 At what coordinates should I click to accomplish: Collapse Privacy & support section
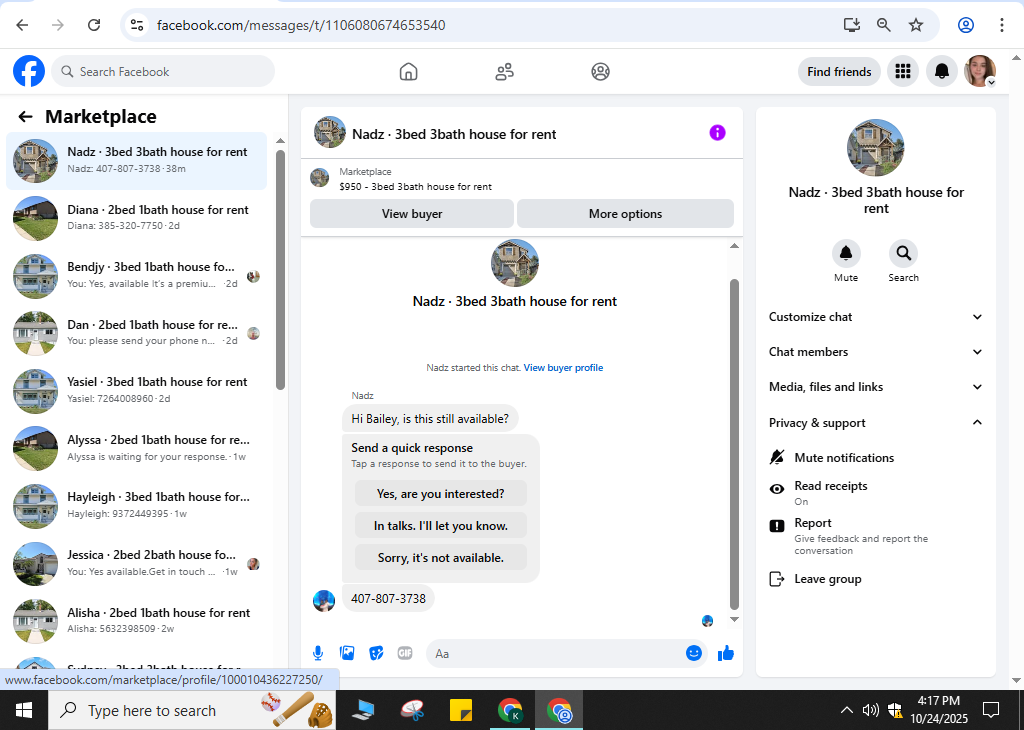(x=875, y=422)
